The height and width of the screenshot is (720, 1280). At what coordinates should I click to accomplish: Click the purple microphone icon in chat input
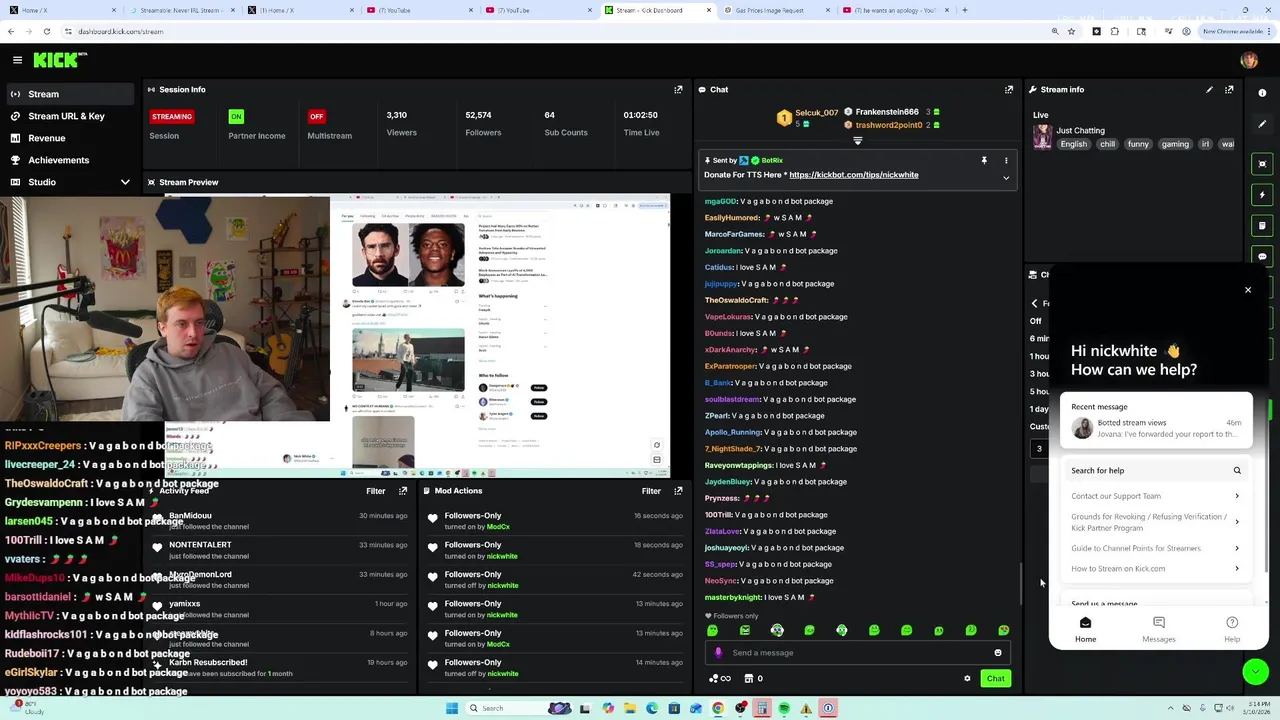click(718, 653)
